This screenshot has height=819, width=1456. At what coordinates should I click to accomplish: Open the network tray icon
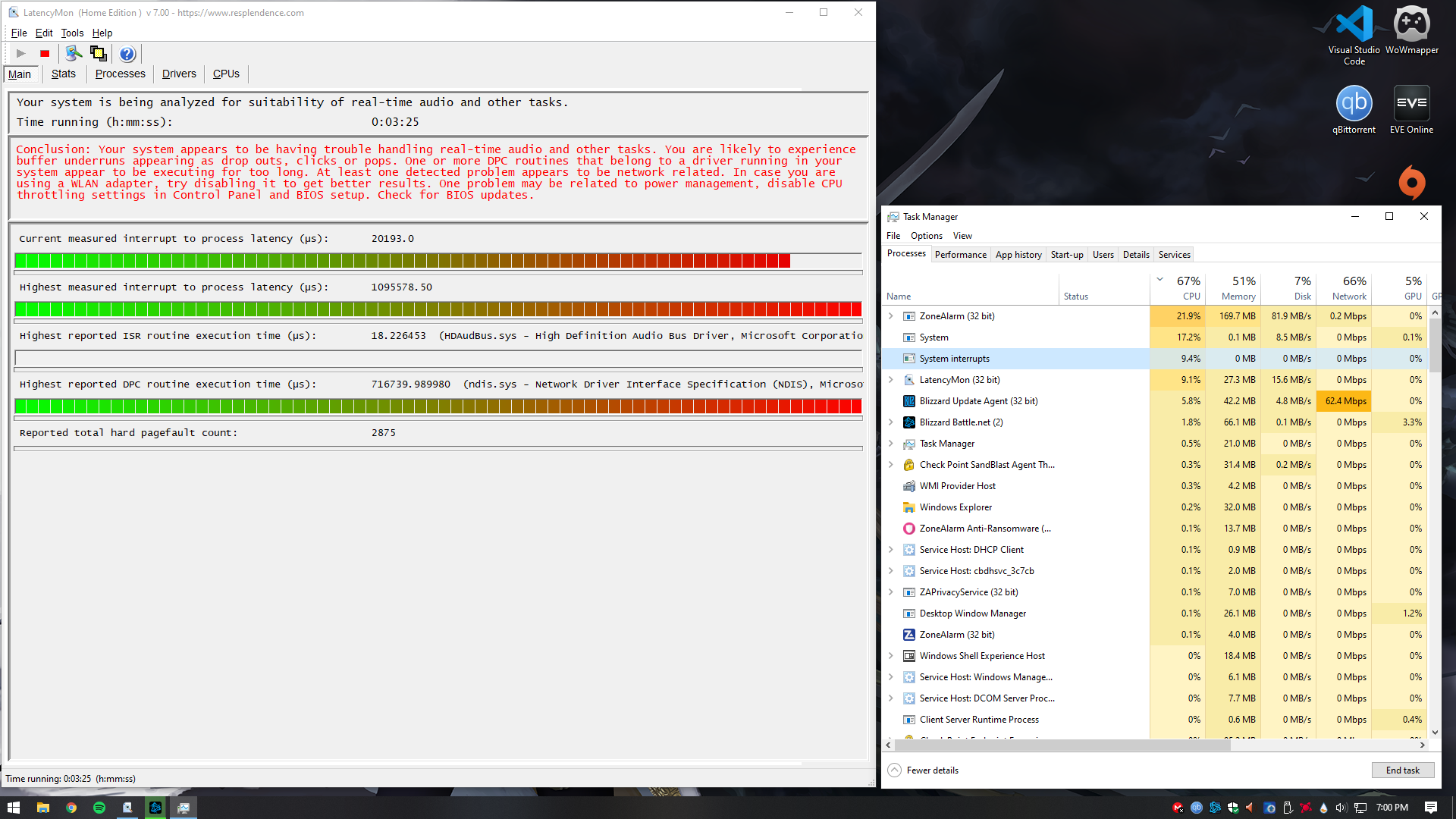click(1360, 808)
